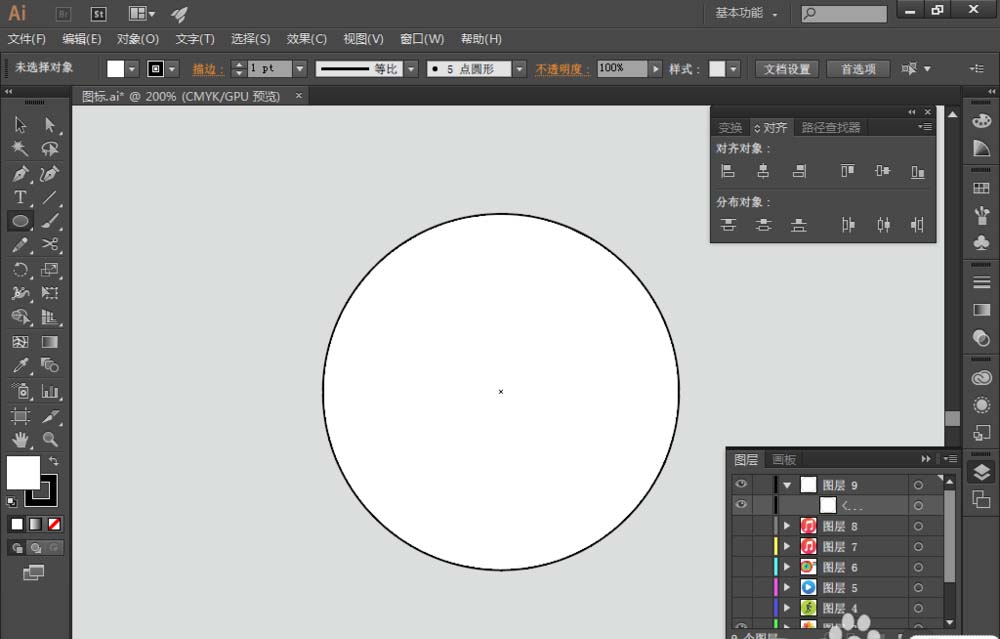Click the 首选项 button
The width and height of the screenshot is (1000, 639).
858,69
